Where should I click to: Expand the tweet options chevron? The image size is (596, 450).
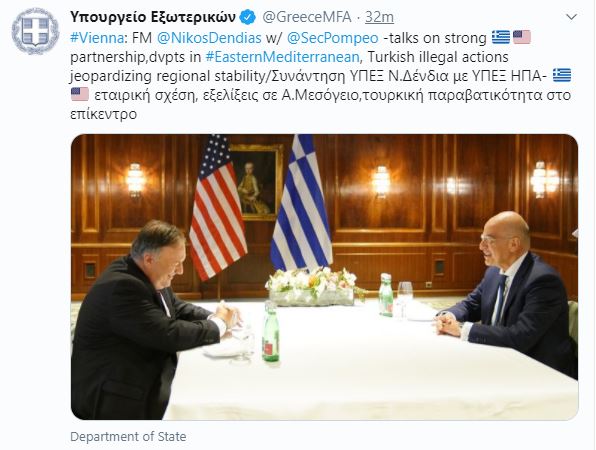coord(571,17)
